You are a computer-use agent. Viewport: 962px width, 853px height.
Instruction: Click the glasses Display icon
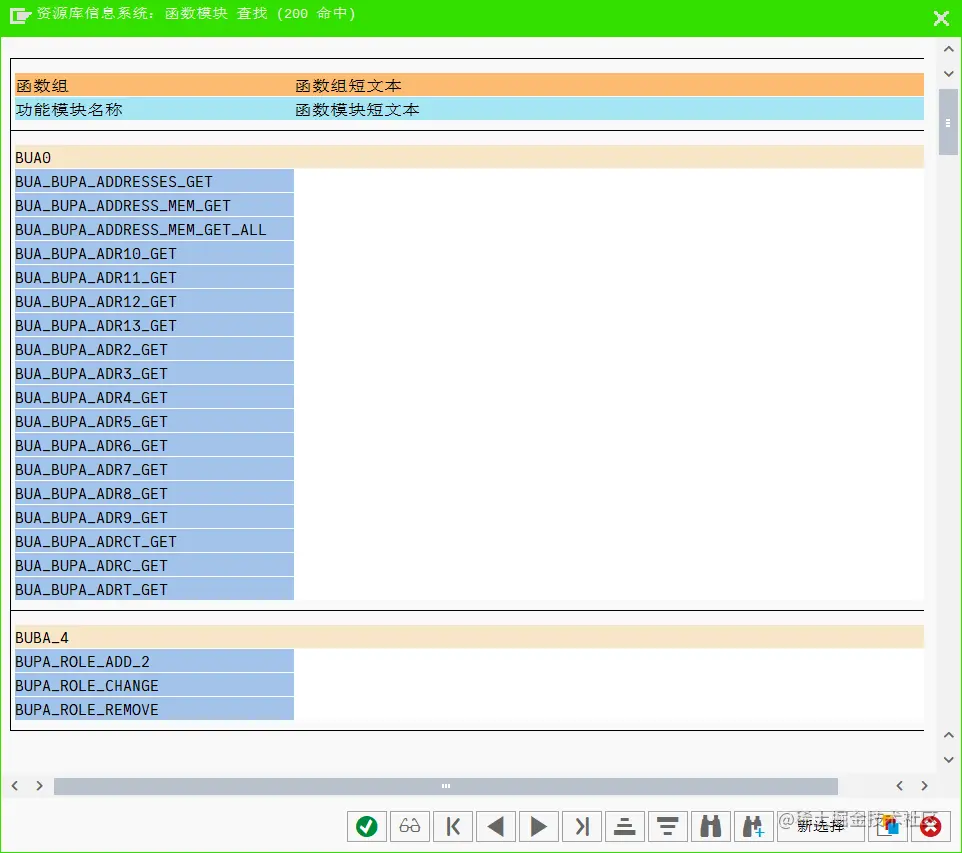pyautogui.click(x=410, y=827)
